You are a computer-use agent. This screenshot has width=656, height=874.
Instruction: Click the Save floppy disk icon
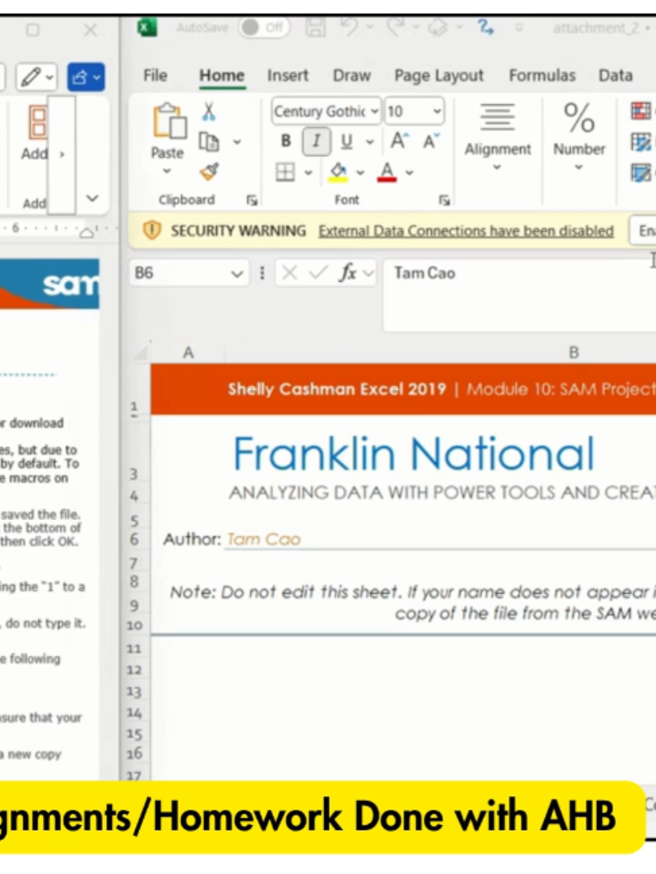click(315, 27)
